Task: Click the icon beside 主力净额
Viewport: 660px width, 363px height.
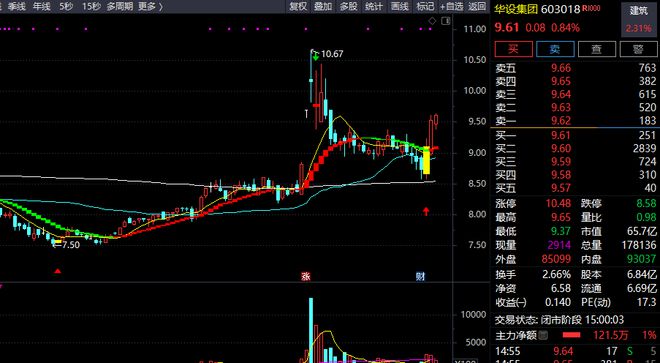Action: tap(543, 335)
